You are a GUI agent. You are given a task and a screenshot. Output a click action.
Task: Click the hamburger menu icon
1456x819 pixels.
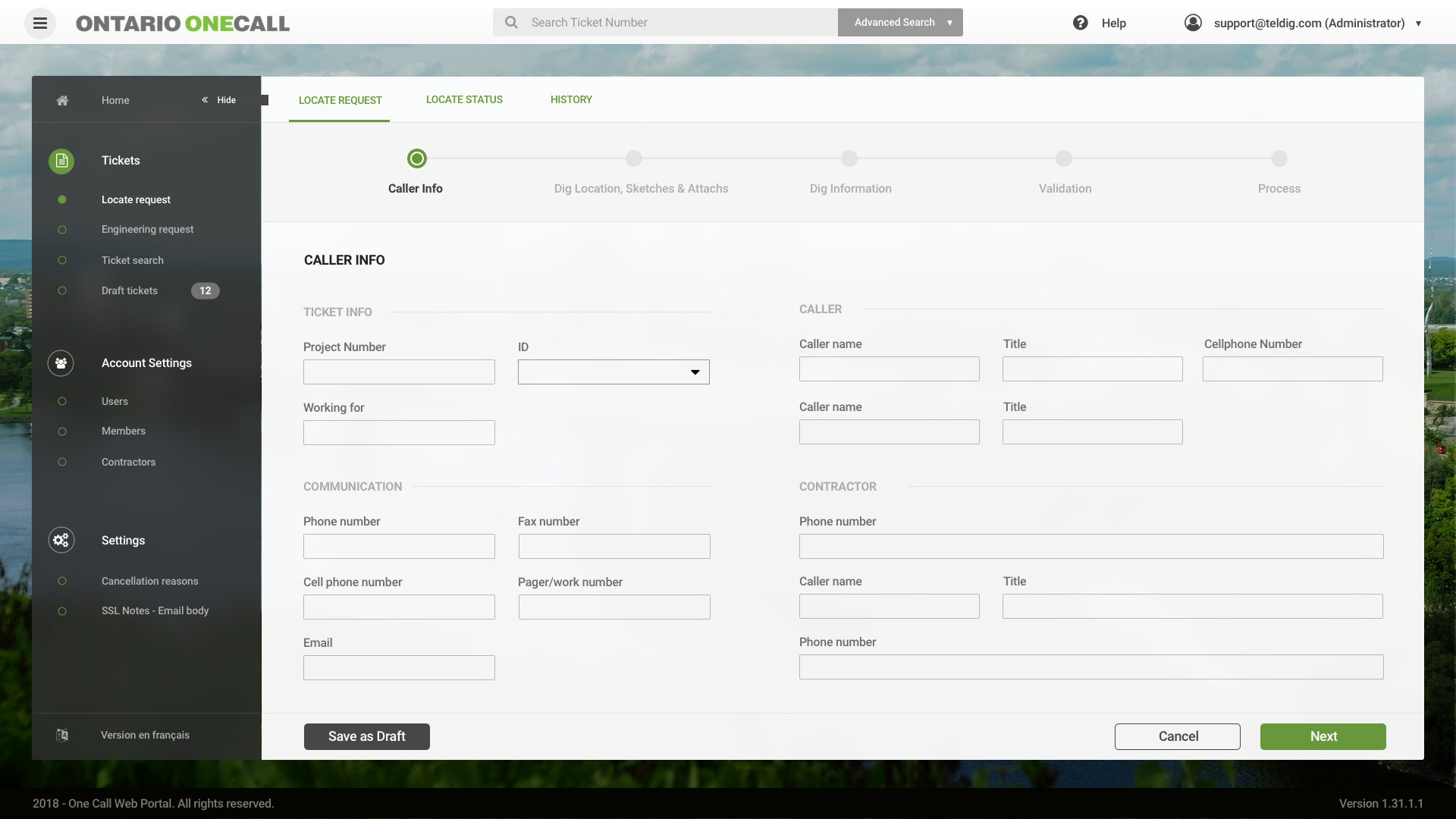tap(40, 23)
